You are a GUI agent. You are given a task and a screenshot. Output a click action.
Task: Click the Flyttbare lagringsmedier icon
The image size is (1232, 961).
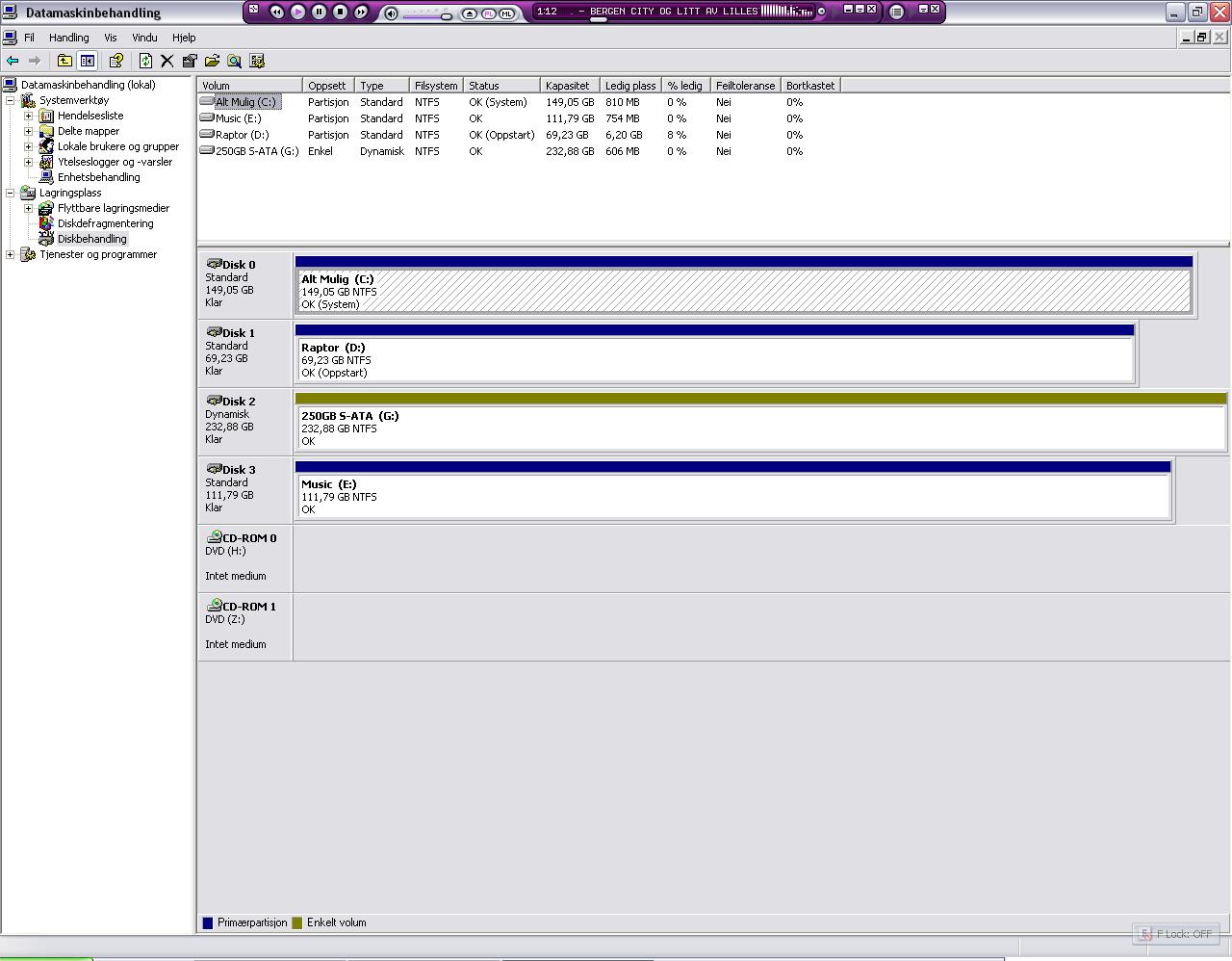46,208
